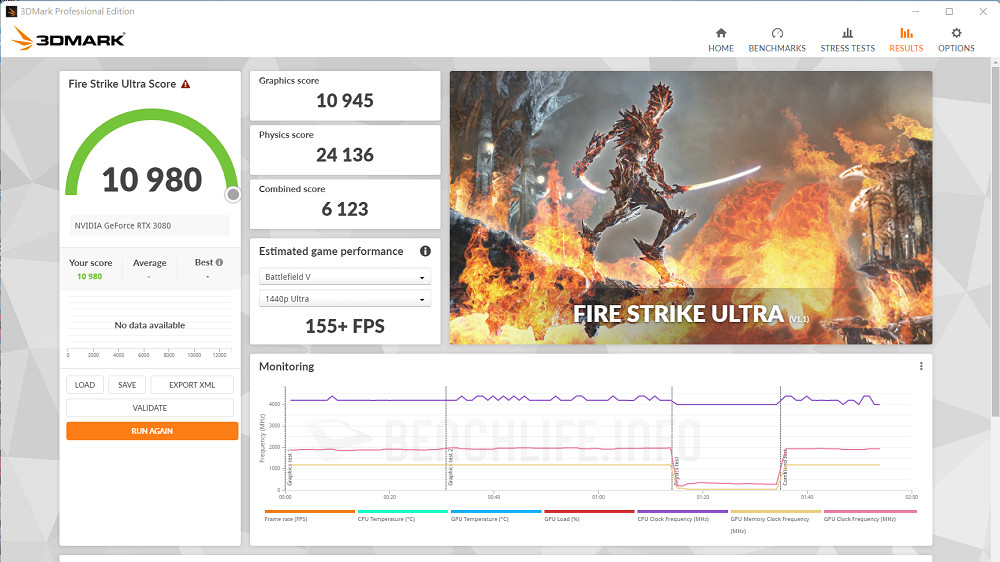Switch to the Stress Tests tab

point(848,40)
